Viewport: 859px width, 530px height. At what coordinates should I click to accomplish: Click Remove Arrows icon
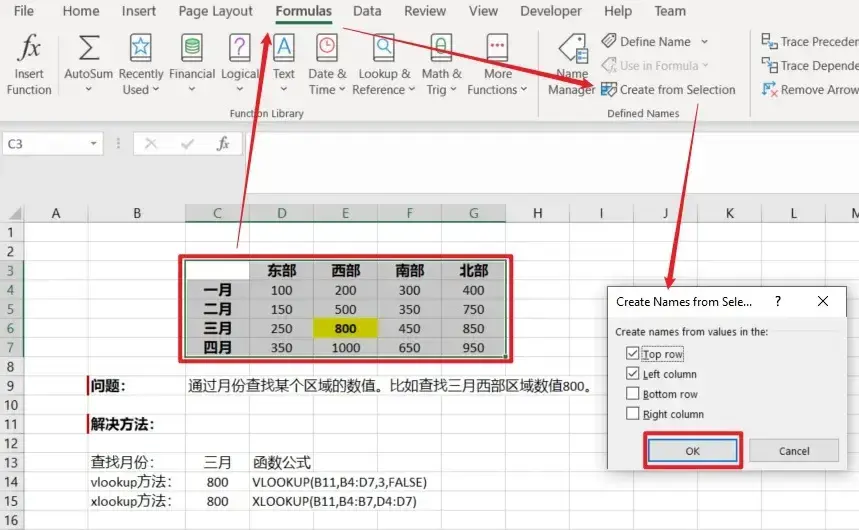(x=769, y=89)
